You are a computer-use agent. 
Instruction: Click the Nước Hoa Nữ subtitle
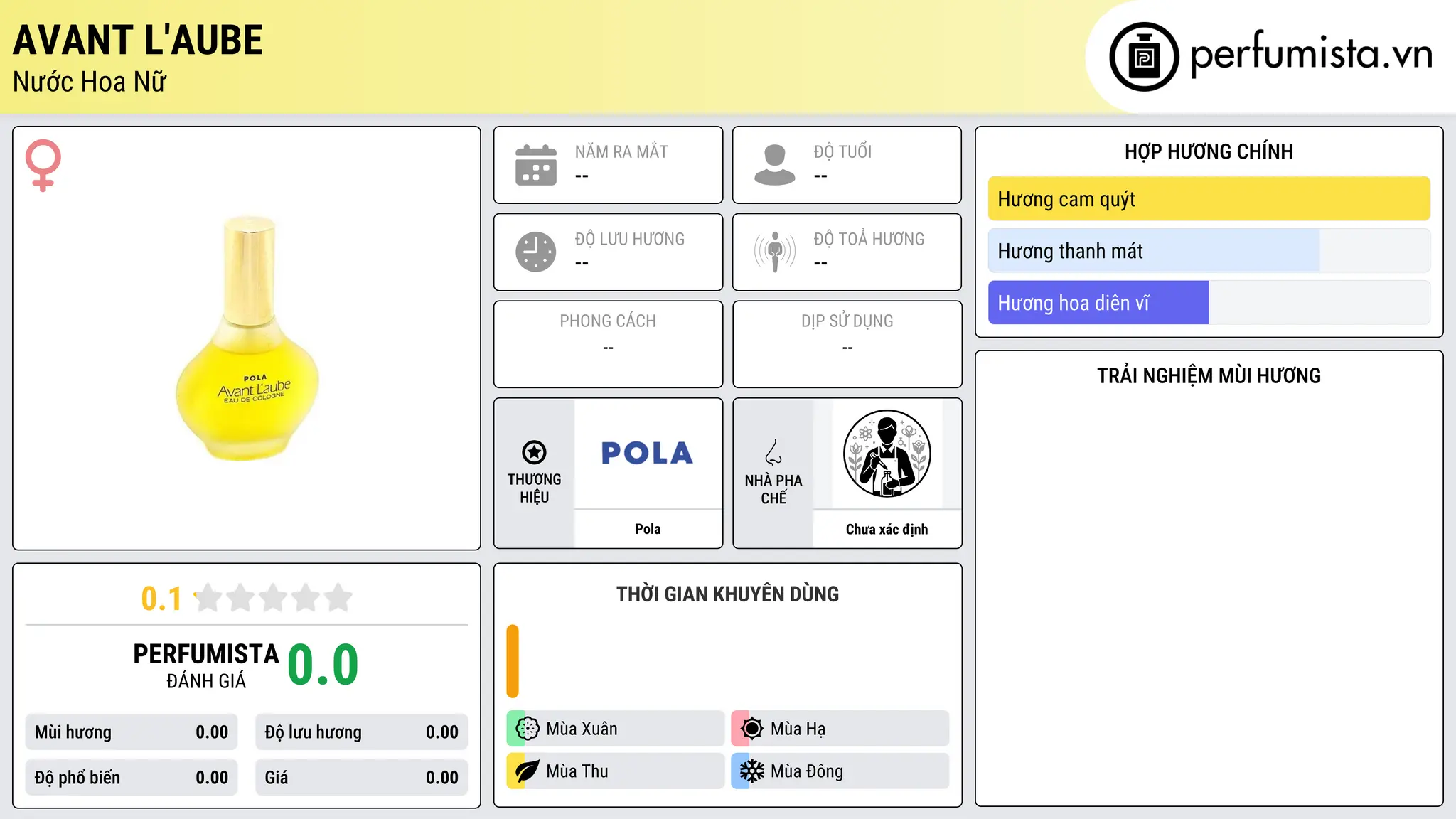point(90,82)
